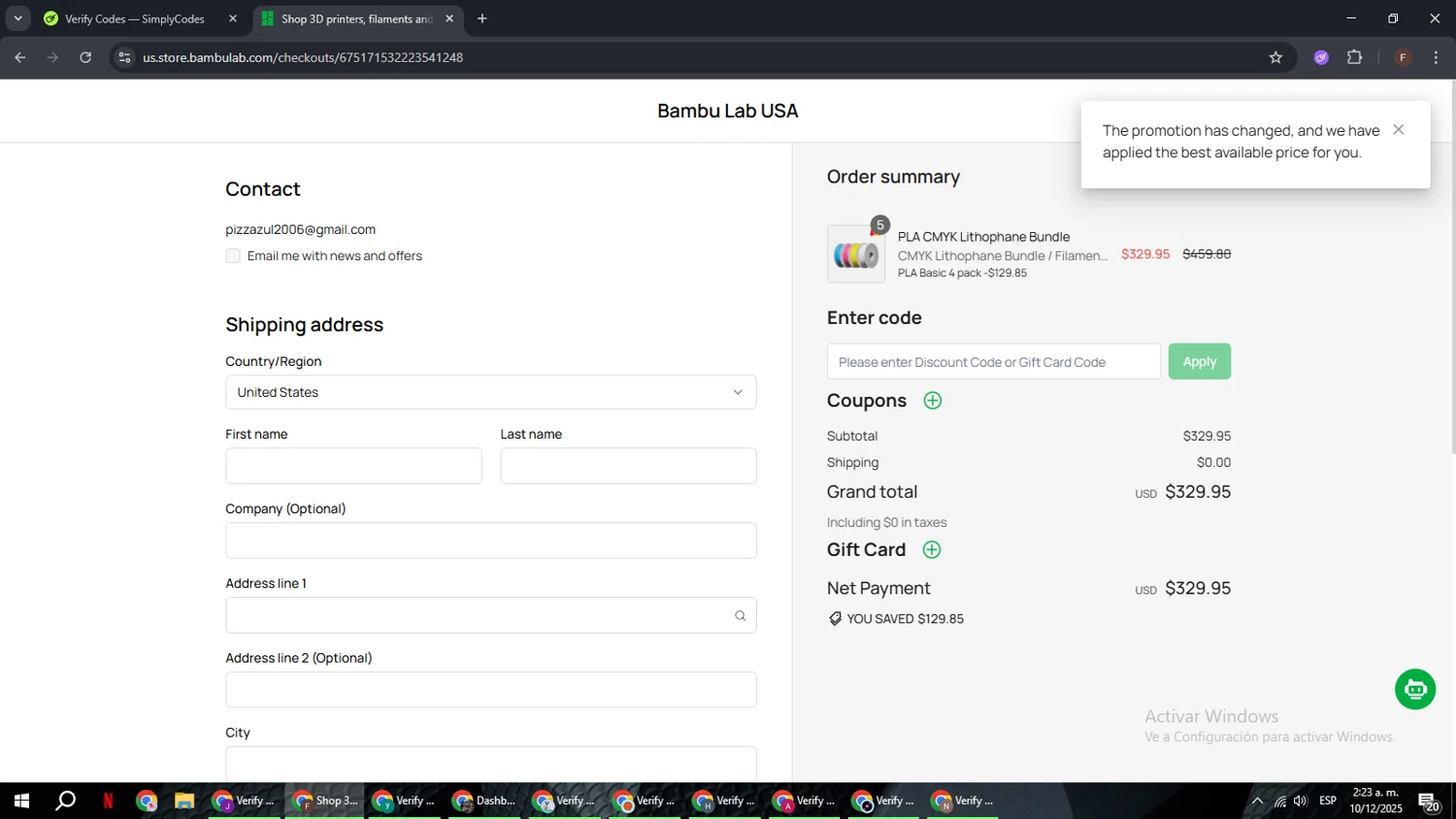Open the taskbar clock and date
This screenshot has width=1456, height=819.
1375,801
